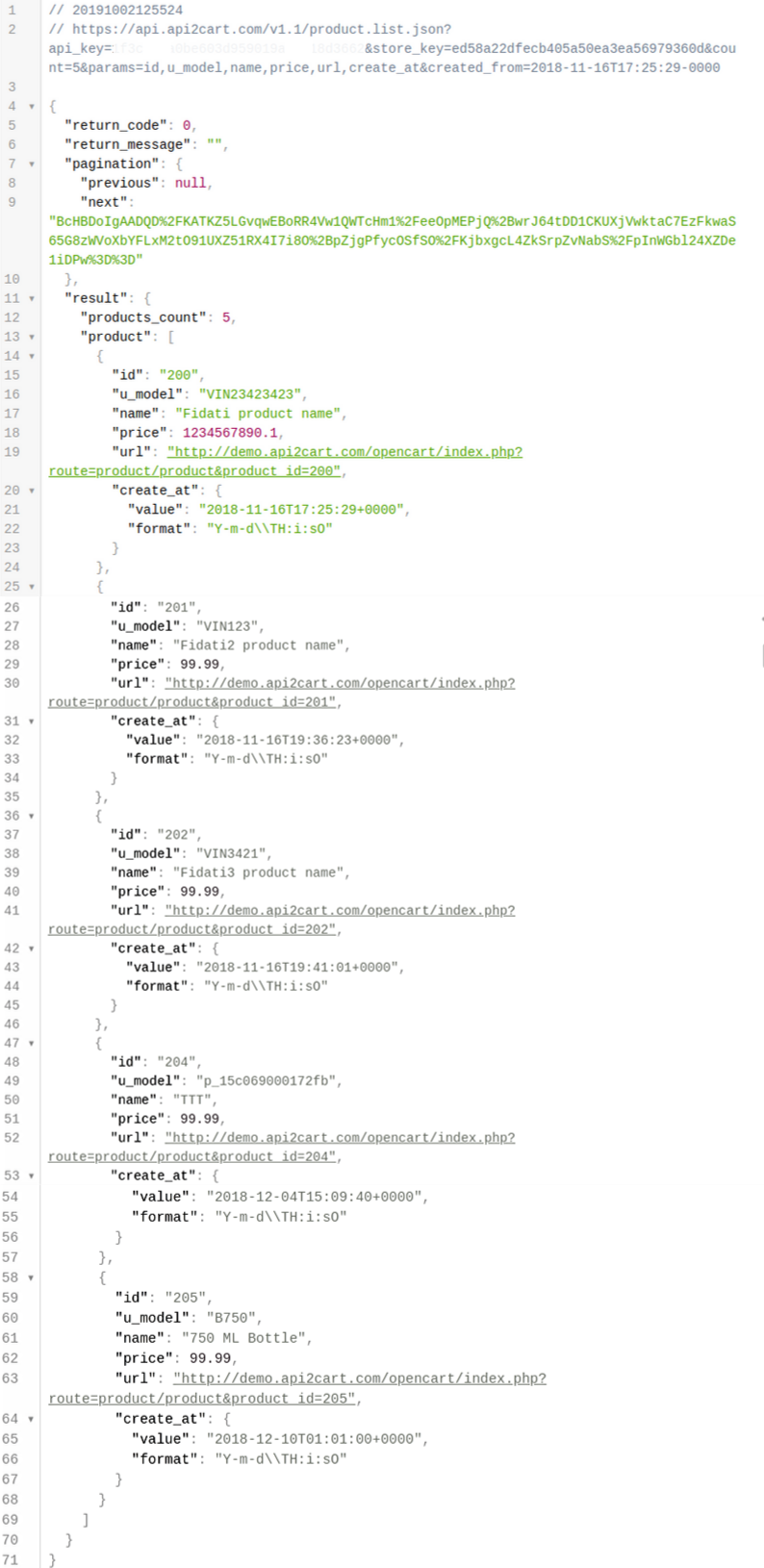764x1568 pixels.
Task: Click the id value "205"
Action: (x=186, y=1298)
